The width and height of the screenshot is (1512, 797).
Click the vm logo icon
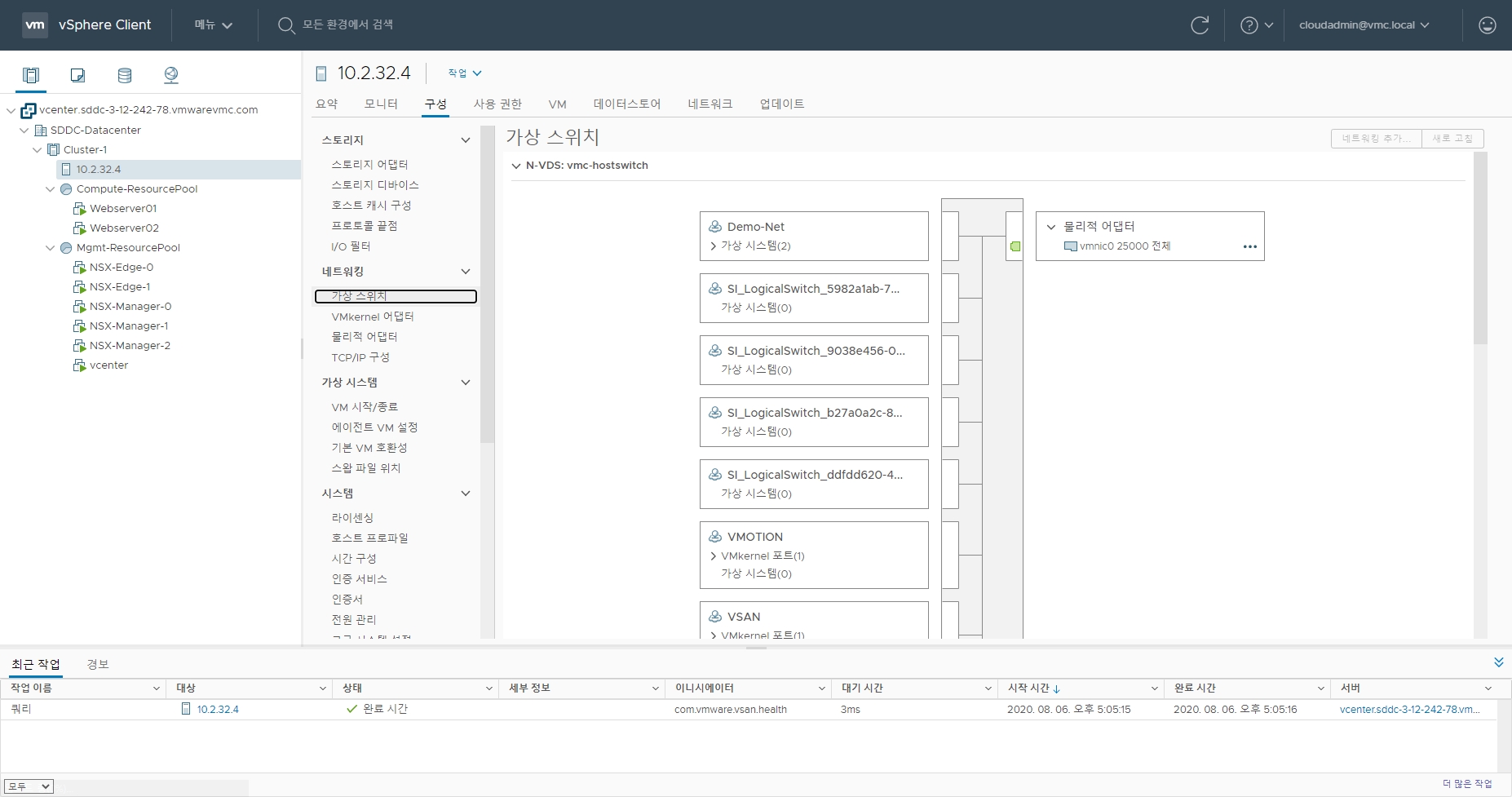point(35,24)
